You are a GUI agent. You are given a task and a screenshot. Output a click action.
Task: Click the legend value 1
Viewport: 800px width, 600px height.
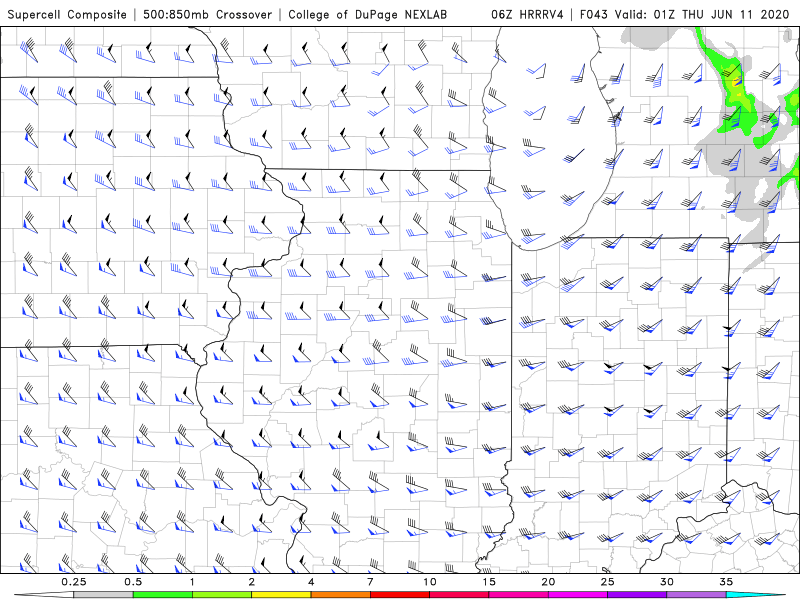192,582
